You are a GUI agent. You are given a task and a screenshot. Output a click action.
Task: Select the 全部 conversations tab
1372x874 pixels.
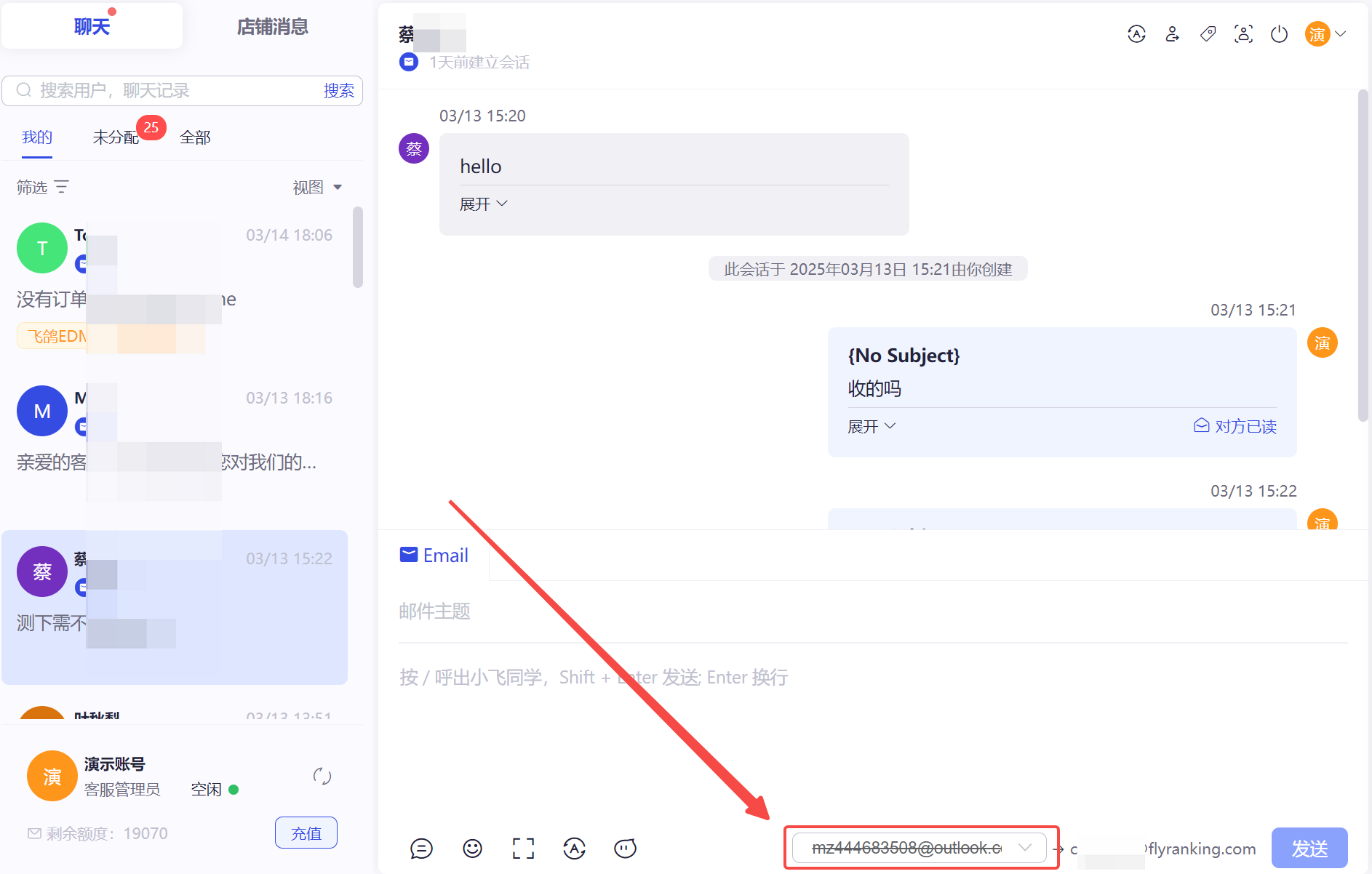click(196, 137)
